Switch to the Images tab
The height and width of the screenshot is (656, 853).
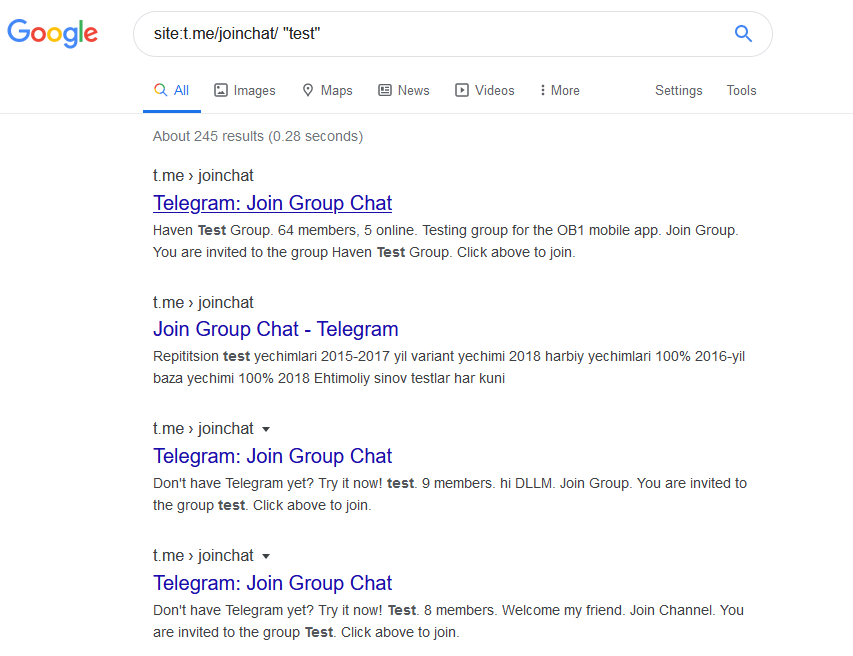pos(245,91)
